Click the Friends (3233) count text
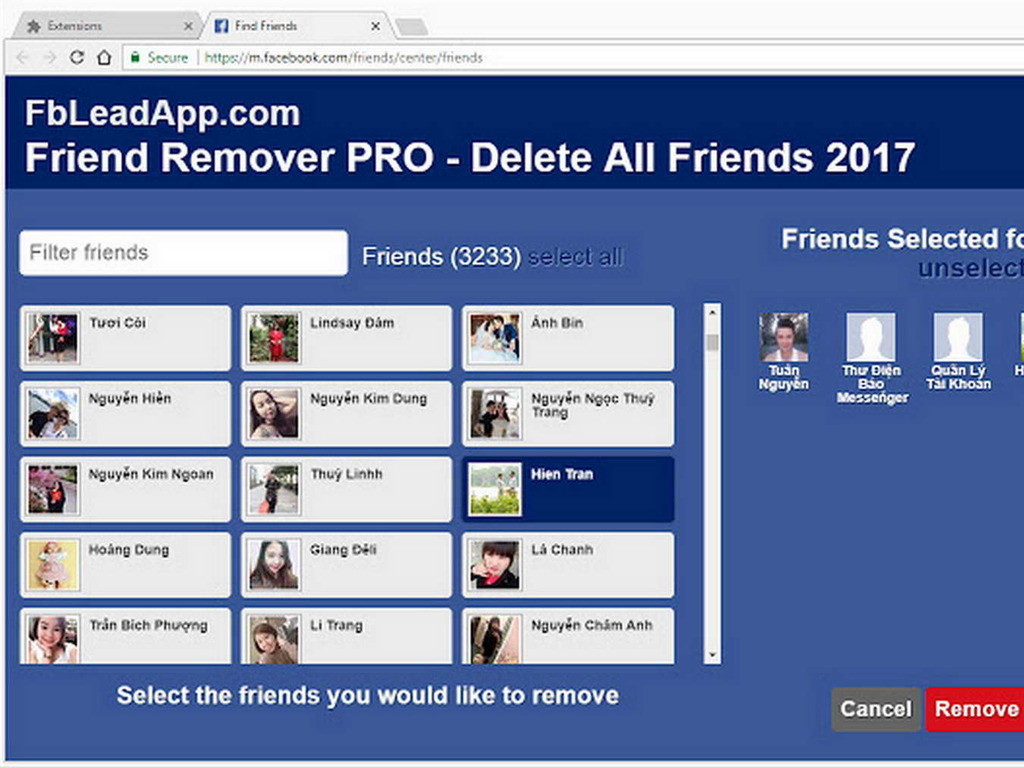1024x768 pixels. [441, 257]
